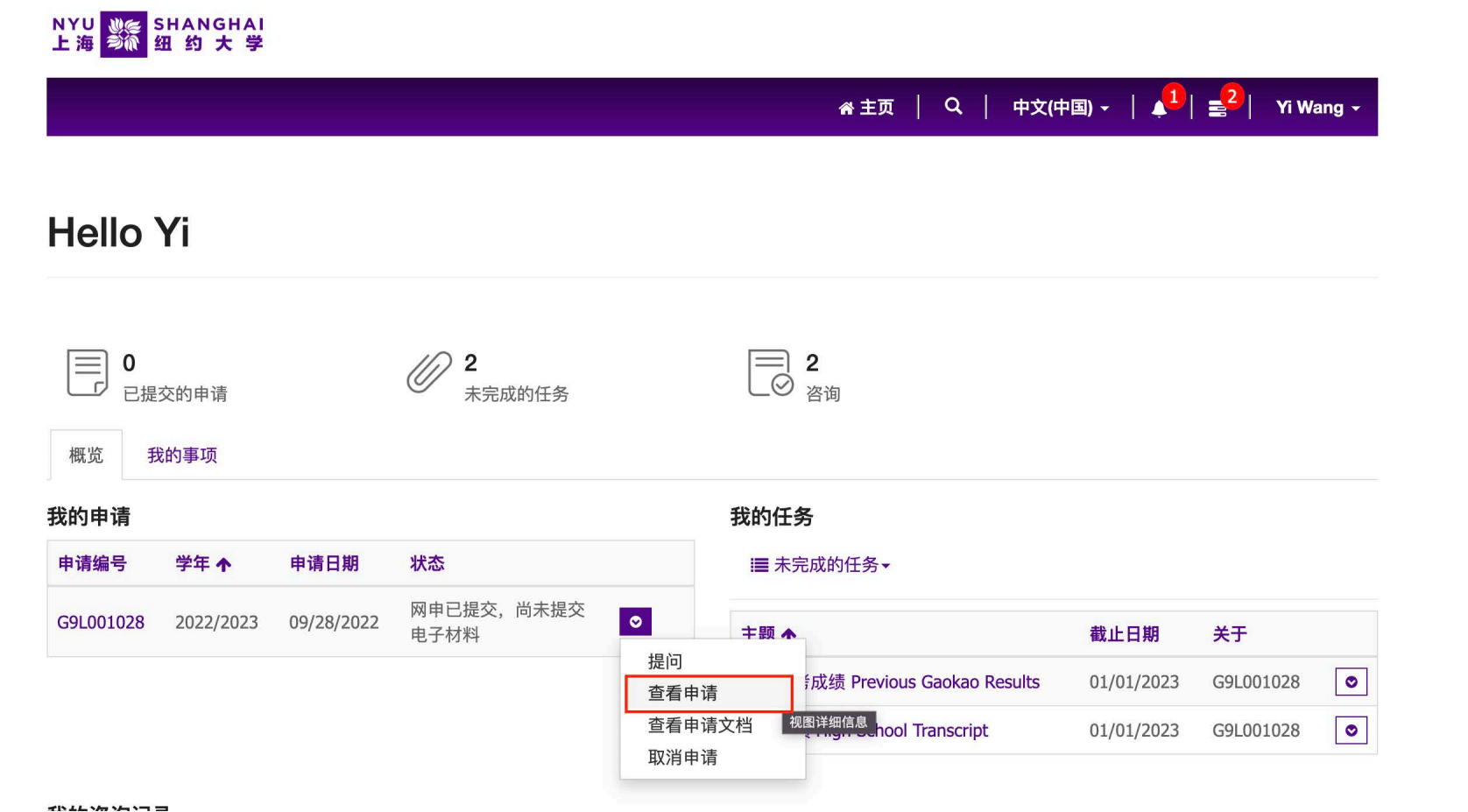This screenshot has height=812, width=1468.
Task: Expand the chevron next to Previous Gaokao Results
Action: coord(1351,681)
